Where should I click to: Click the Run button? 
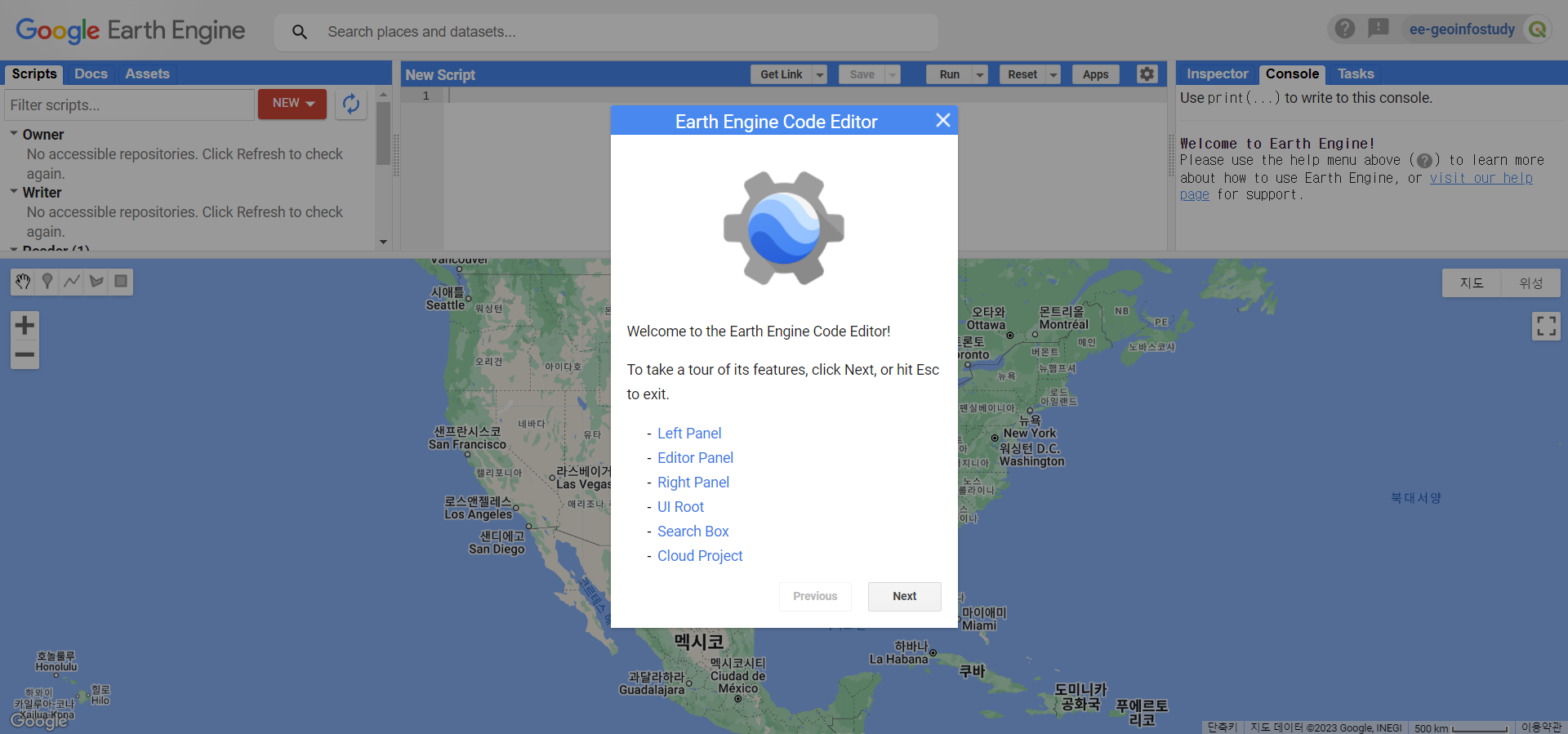click(x=950, y=74)
